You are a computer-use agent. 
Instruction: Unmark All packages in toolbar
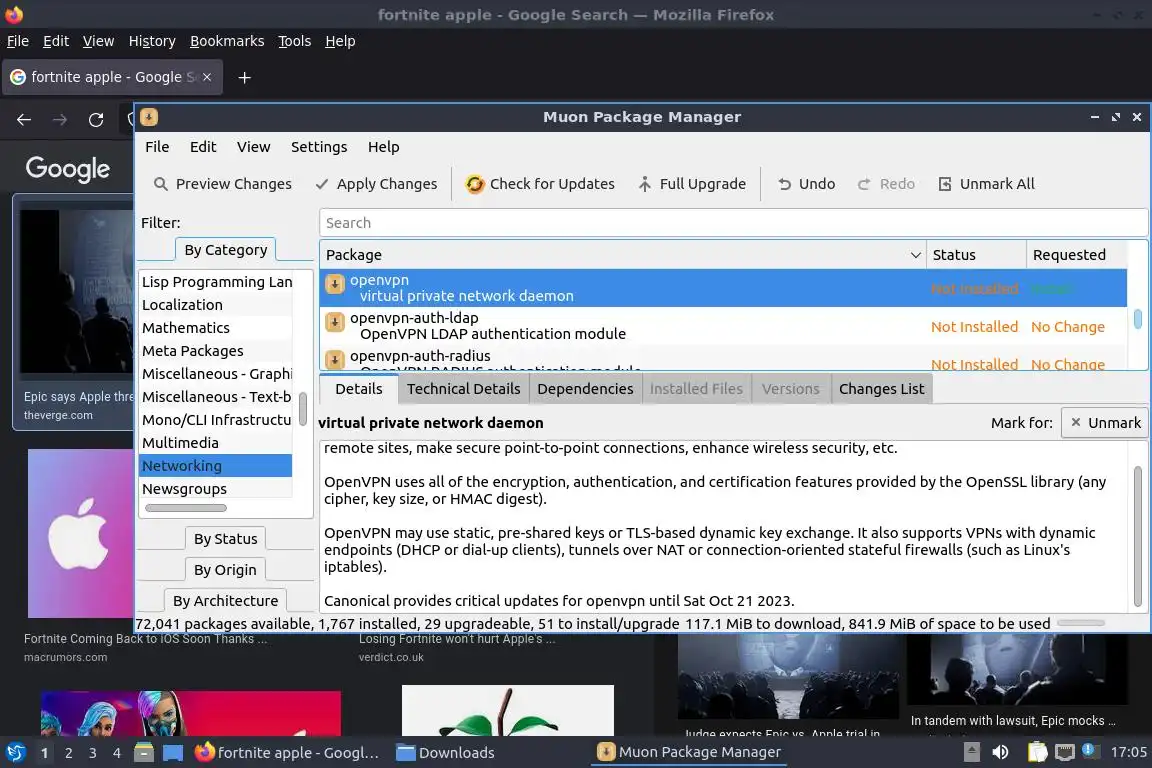point(987,184)
